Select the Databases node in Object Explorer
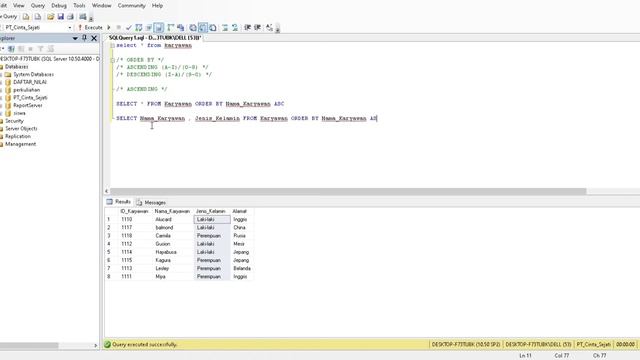This screenshot has width=640, height=360. click(16, 67)
